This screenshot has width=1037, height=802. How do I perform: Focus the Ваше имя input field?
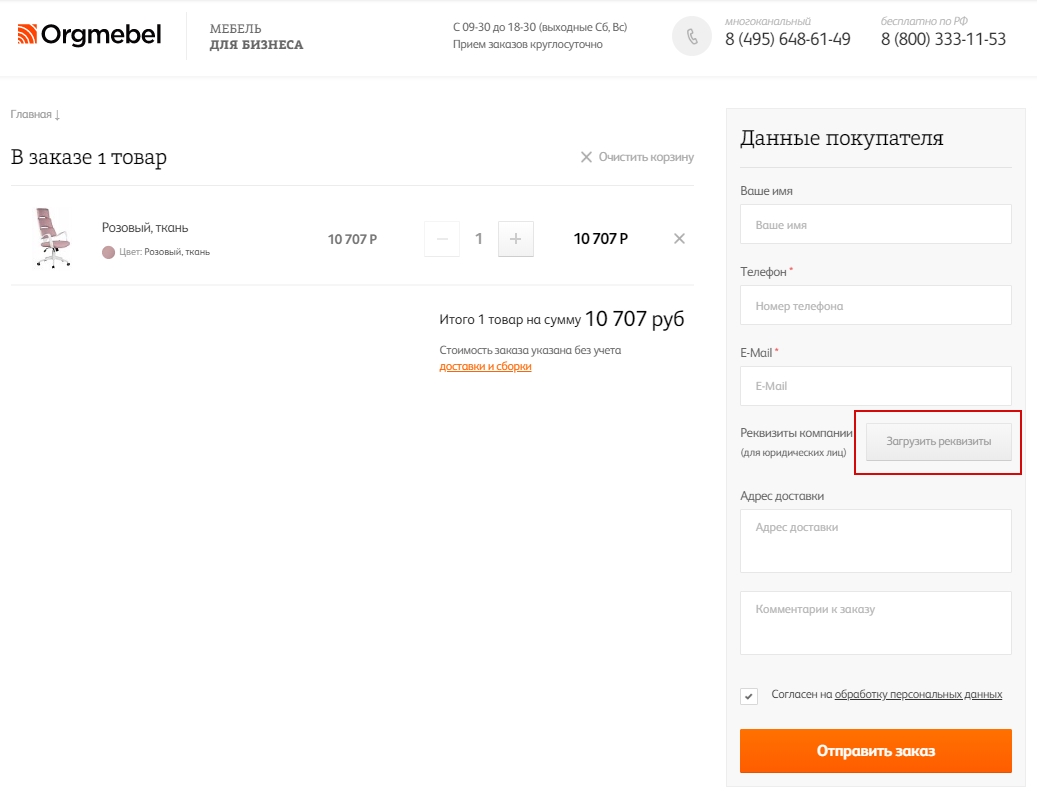pos(876,224)
